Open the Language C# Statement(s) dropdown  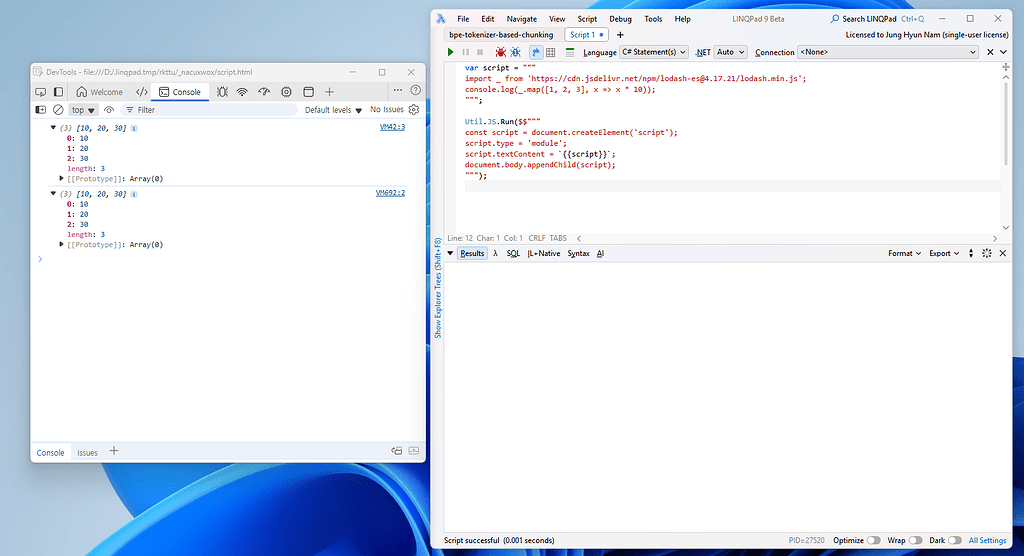point(653,52)
